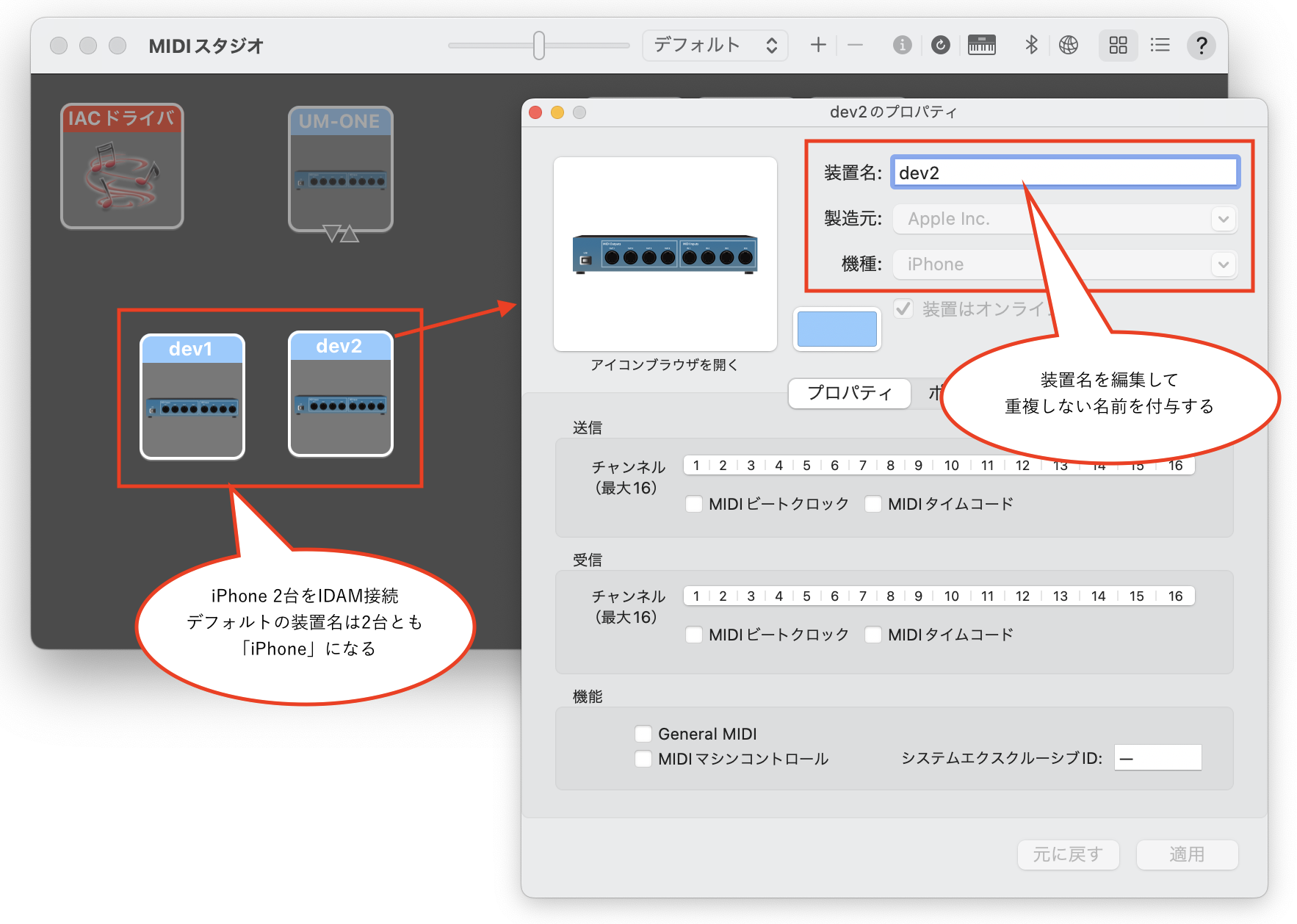Select send channel 1 in 送信 row
Viewport: 1297px width, 924px height.
(696, 466)
